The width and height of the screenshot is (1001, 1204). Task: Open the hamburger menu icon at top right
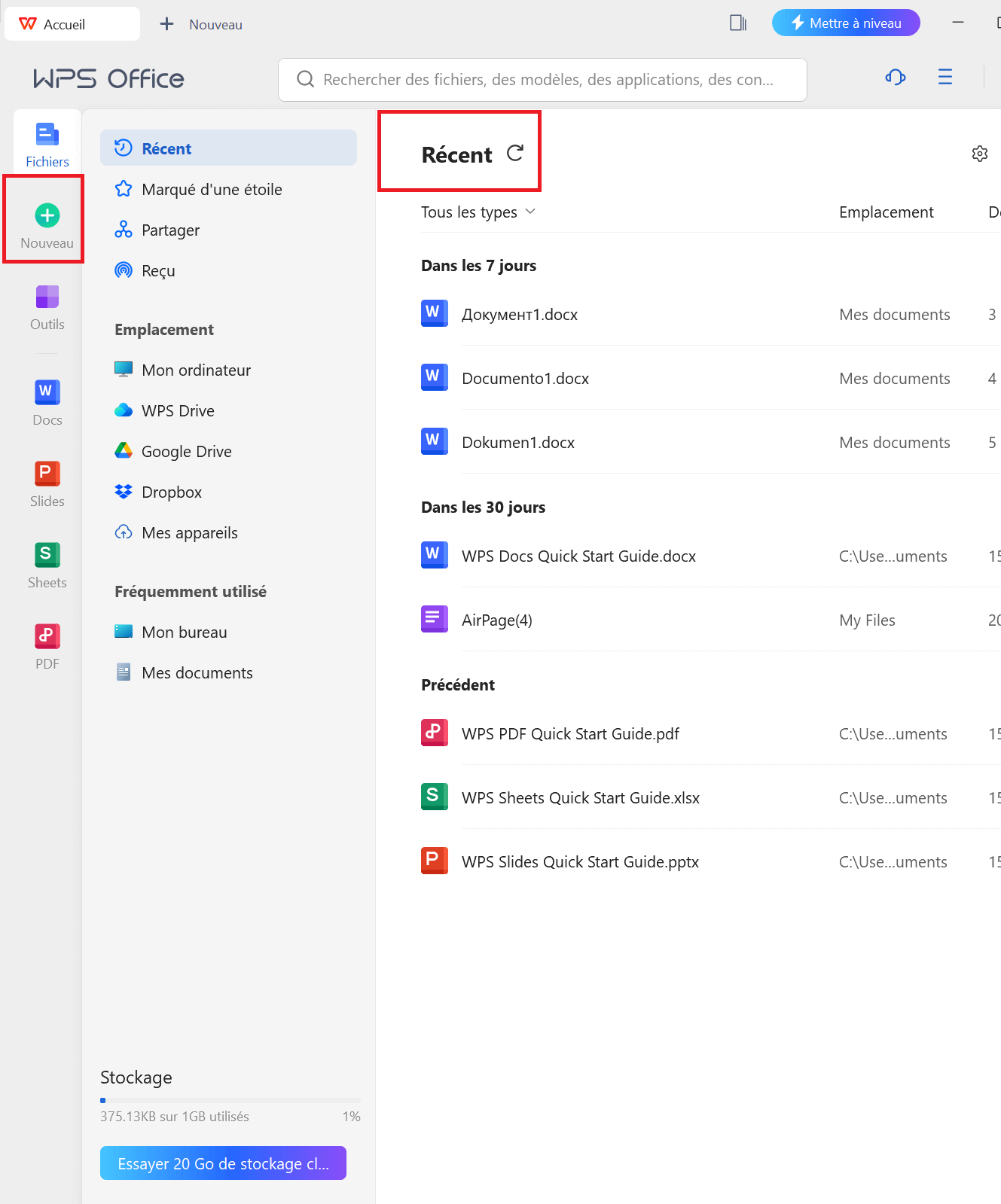945,77
